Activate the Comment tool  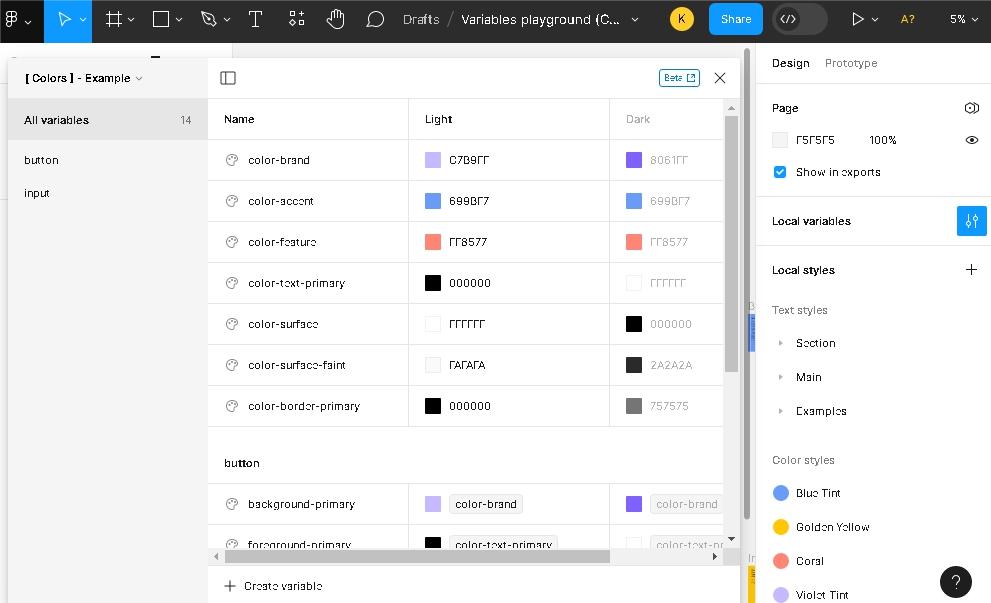click(375, 19)
